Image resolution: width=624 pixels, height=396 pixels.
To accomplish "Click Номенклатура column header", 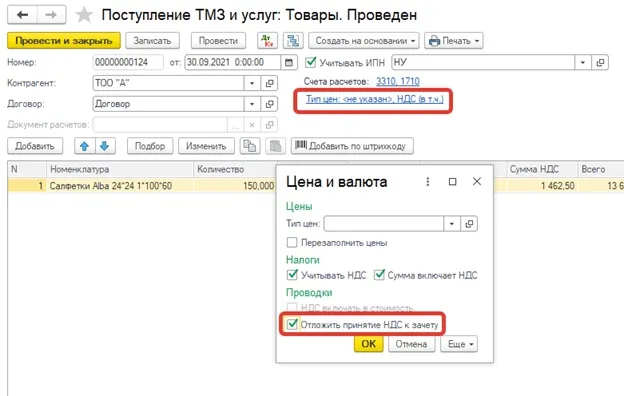I will coord(120,169).
